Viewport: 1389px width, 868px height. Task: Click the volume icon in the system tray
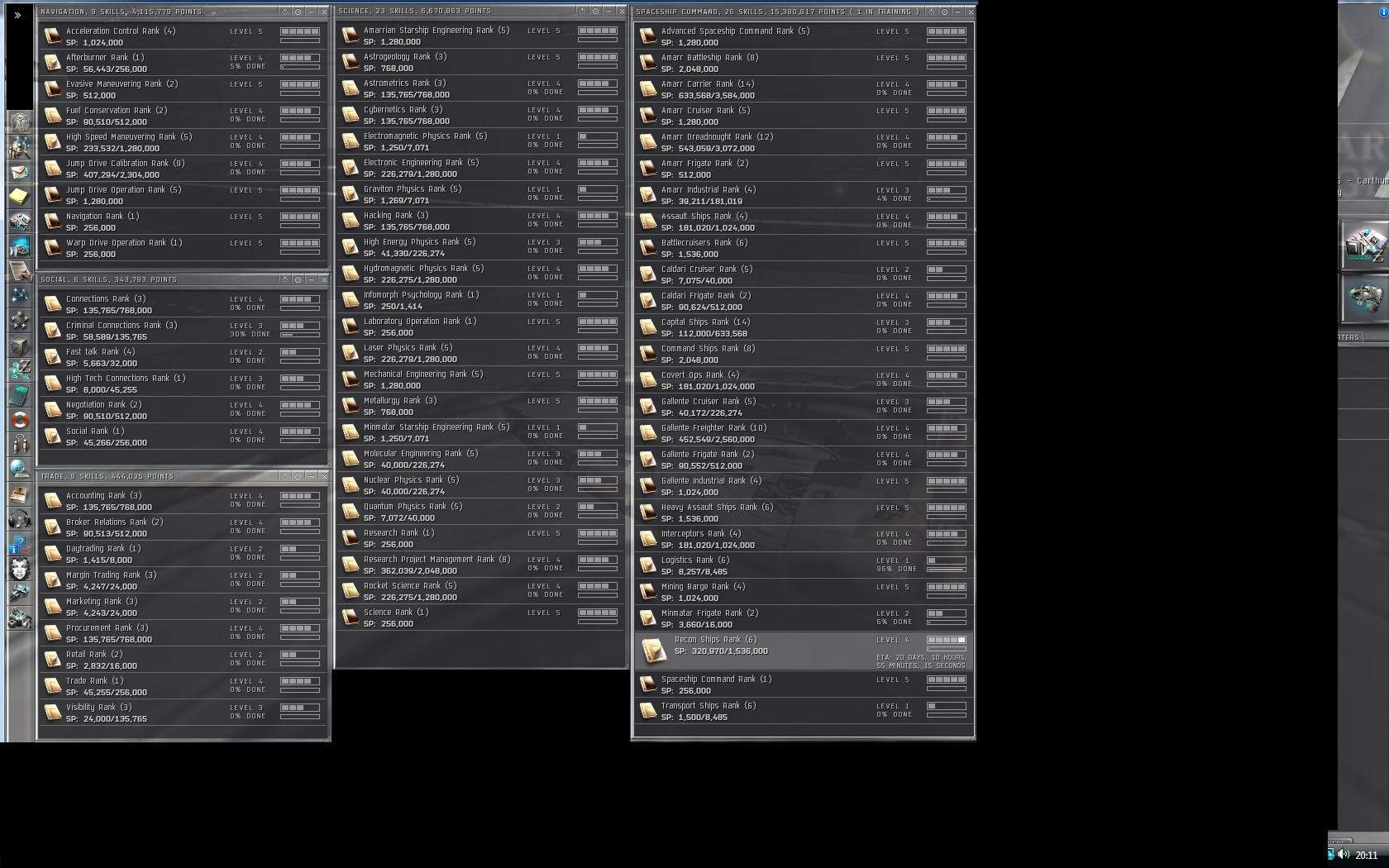pos(1343,855)
